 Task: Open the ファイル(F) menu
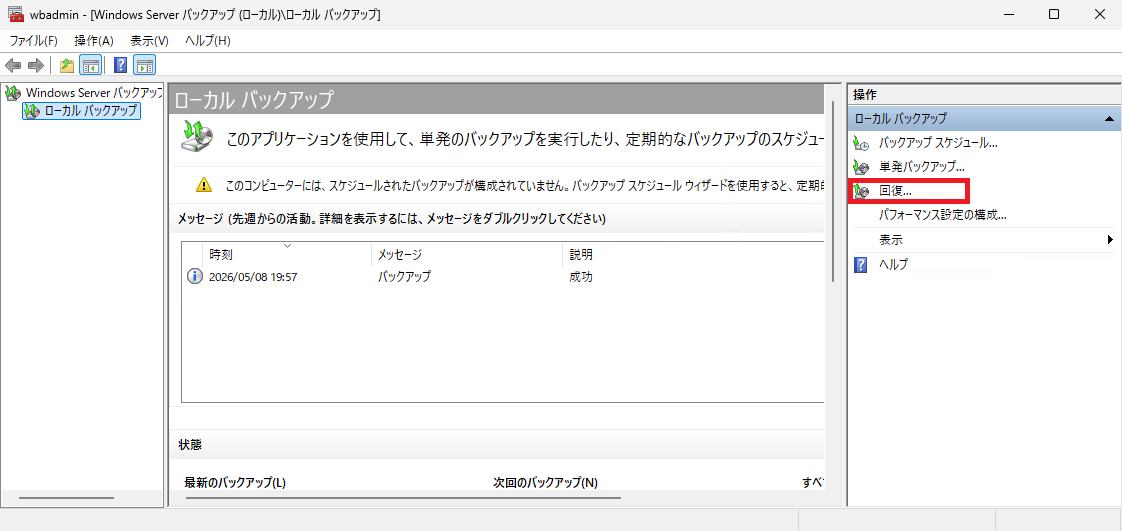(34, 41)
